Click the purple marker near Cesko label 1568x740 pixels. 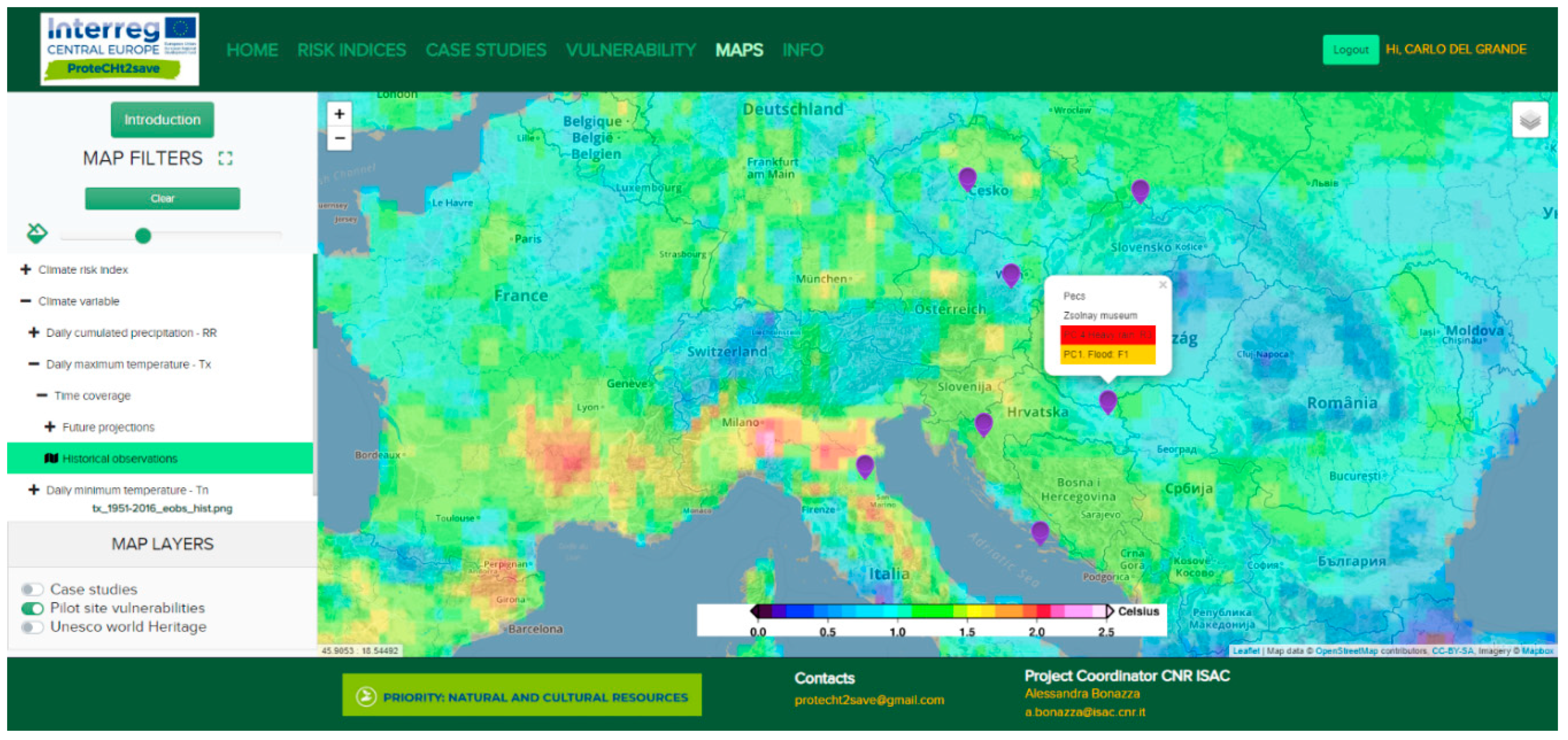(967, 178)
